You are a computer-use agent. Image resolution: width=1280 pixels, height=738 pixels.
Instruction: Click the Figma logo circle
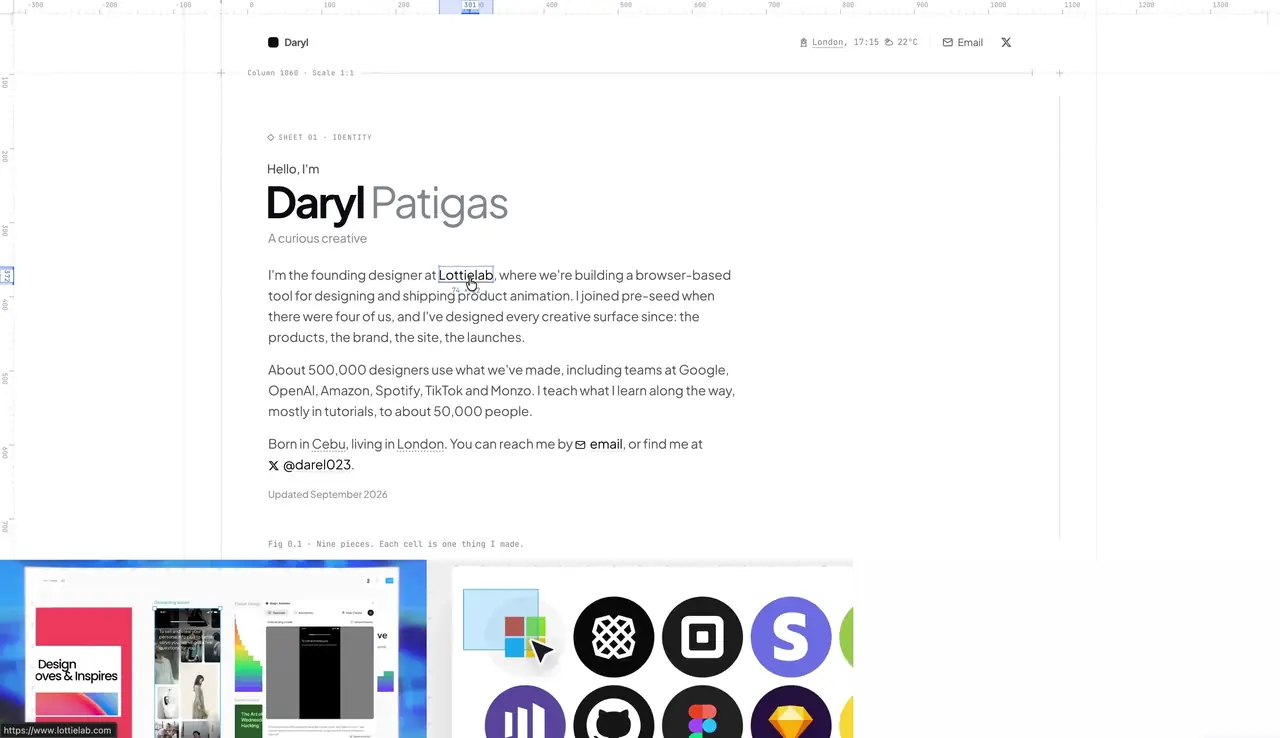pos(702,712)
